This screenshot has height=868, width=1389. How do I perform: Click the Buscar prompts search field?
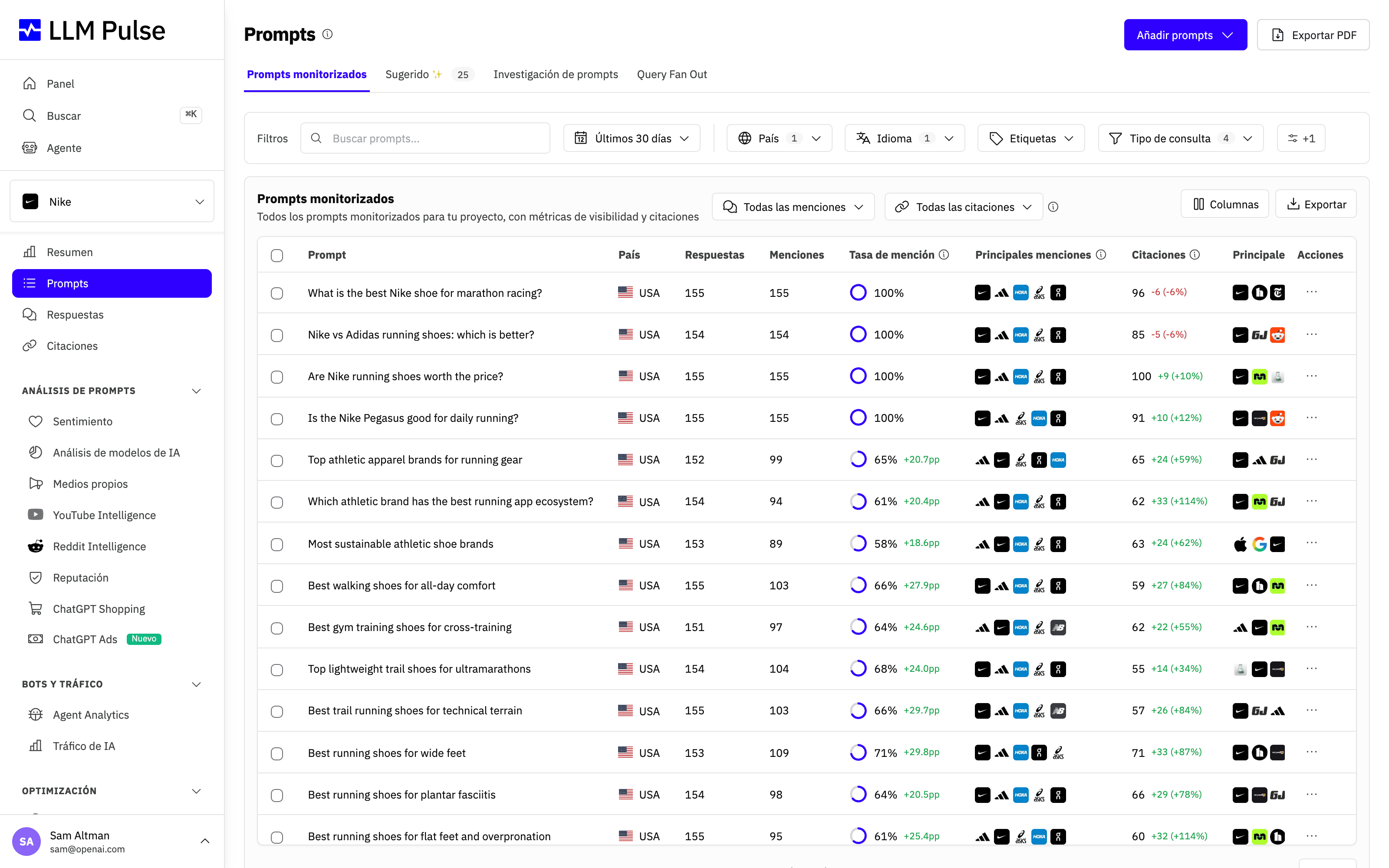click(x=425, y=138)
